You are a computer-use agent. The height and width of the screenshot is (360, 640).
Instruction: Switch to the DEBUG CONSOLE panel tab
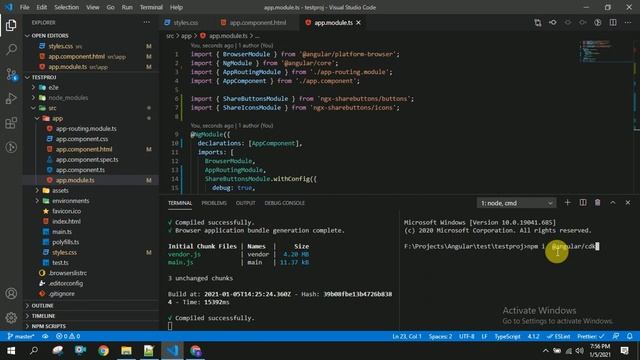coord(284,203)
